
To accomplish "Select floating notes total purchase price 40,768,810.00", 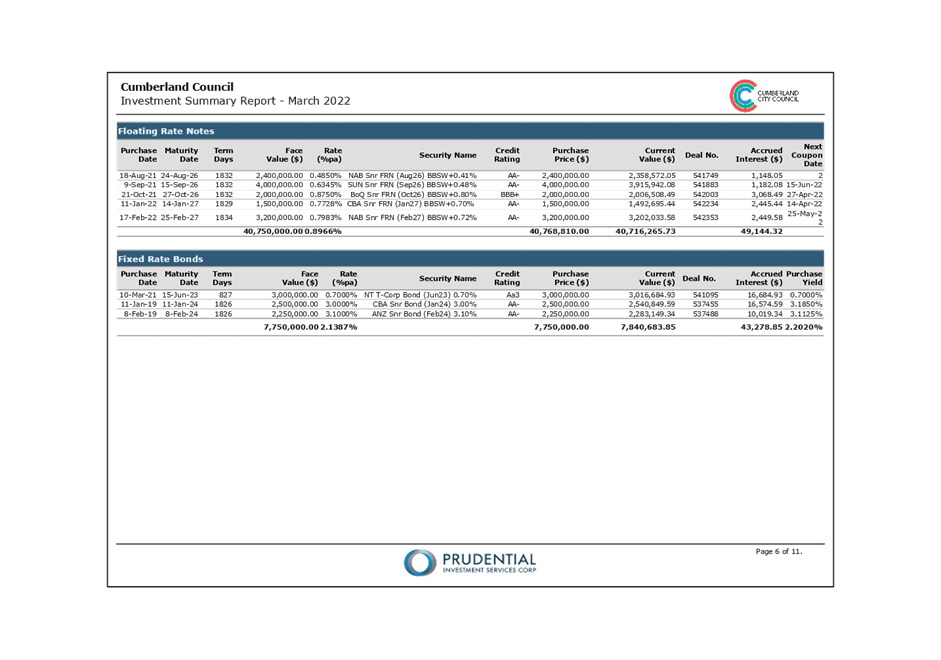I will pos(559,231).
